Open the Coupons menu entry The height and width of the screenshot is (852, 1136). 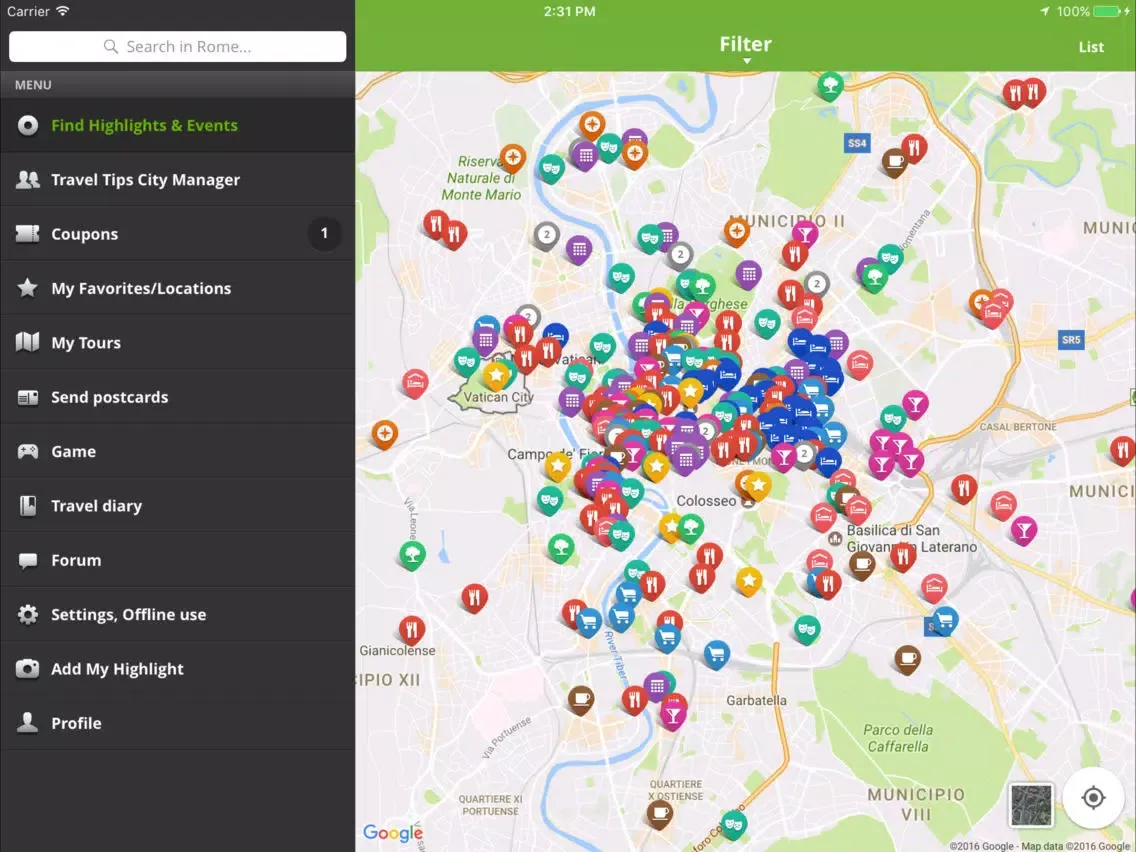pos(178,234)
